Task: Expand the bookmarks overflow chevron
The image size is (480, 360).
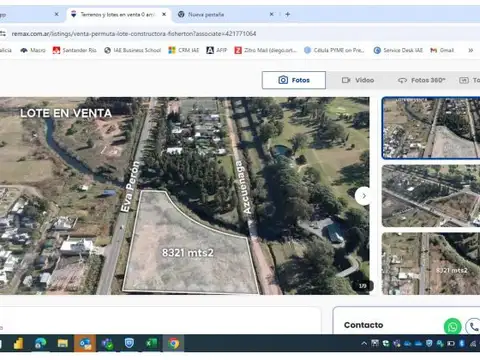Action: tap(470, 50)
